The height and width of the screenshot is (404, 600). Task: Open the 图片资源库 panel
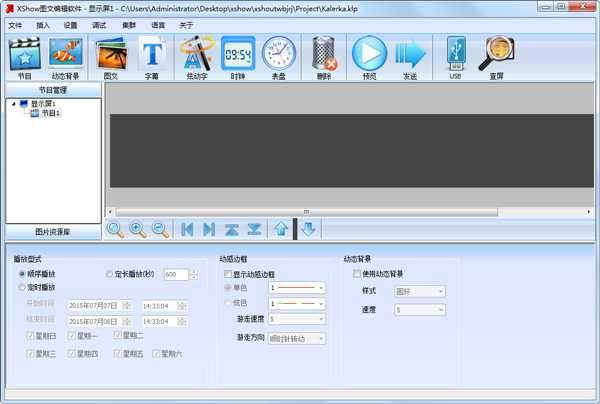click(53, 231)
